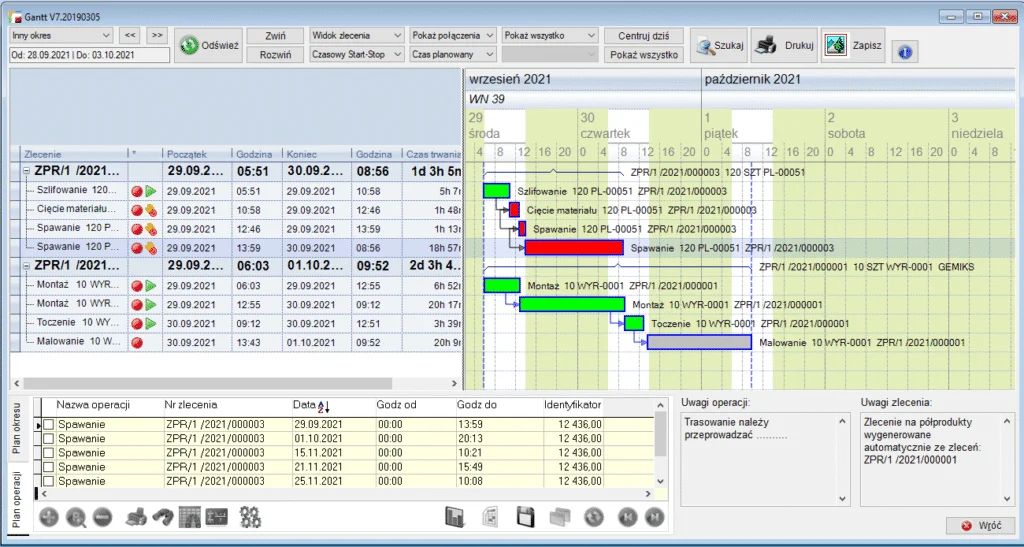The height and width of the screenshot is (547, 1024).
Task: Go to previous record with the round arrow
Action: click(628, 517)
